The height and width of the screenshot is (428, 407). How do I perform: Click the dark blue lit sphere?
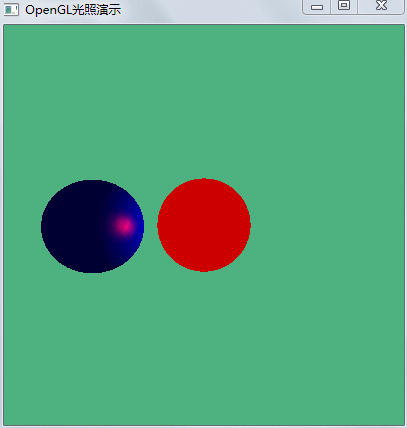click(x=92, y=226)
